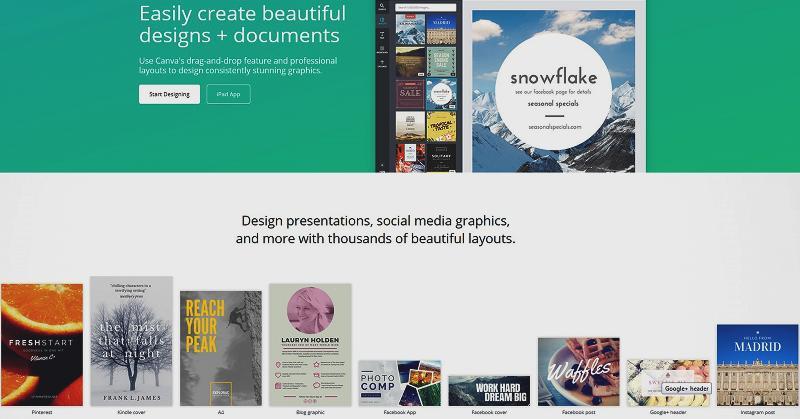
Task: Open the Uploads arrow icon in sidebar
Action: 382,63
